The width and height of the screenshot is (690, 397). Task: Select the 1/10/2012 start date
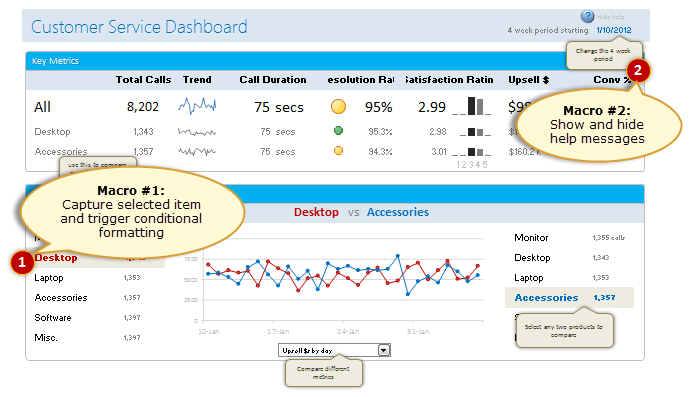[614, 30]
